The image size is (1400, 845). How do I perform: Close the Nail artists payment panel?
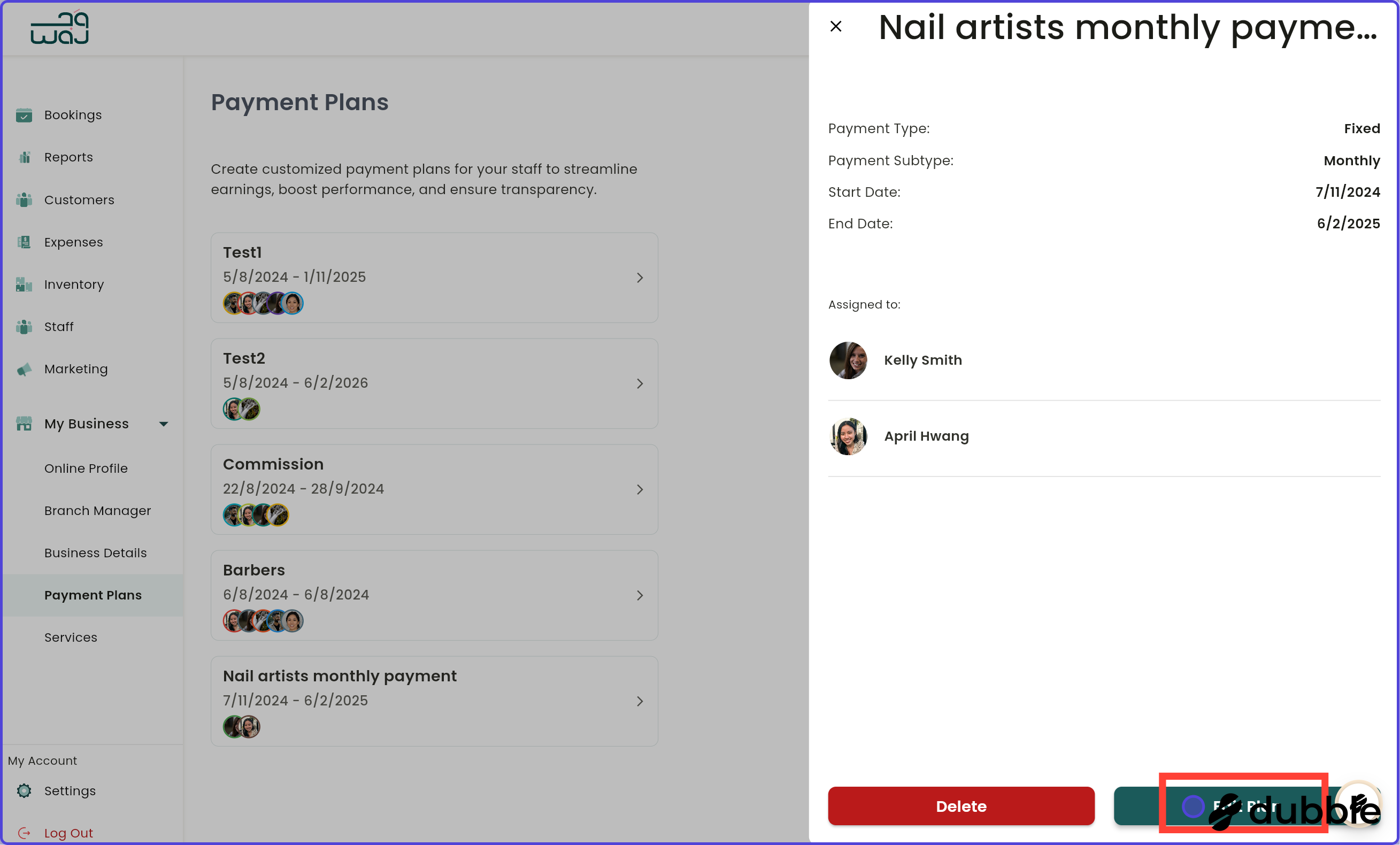click(x=835, y=26)
